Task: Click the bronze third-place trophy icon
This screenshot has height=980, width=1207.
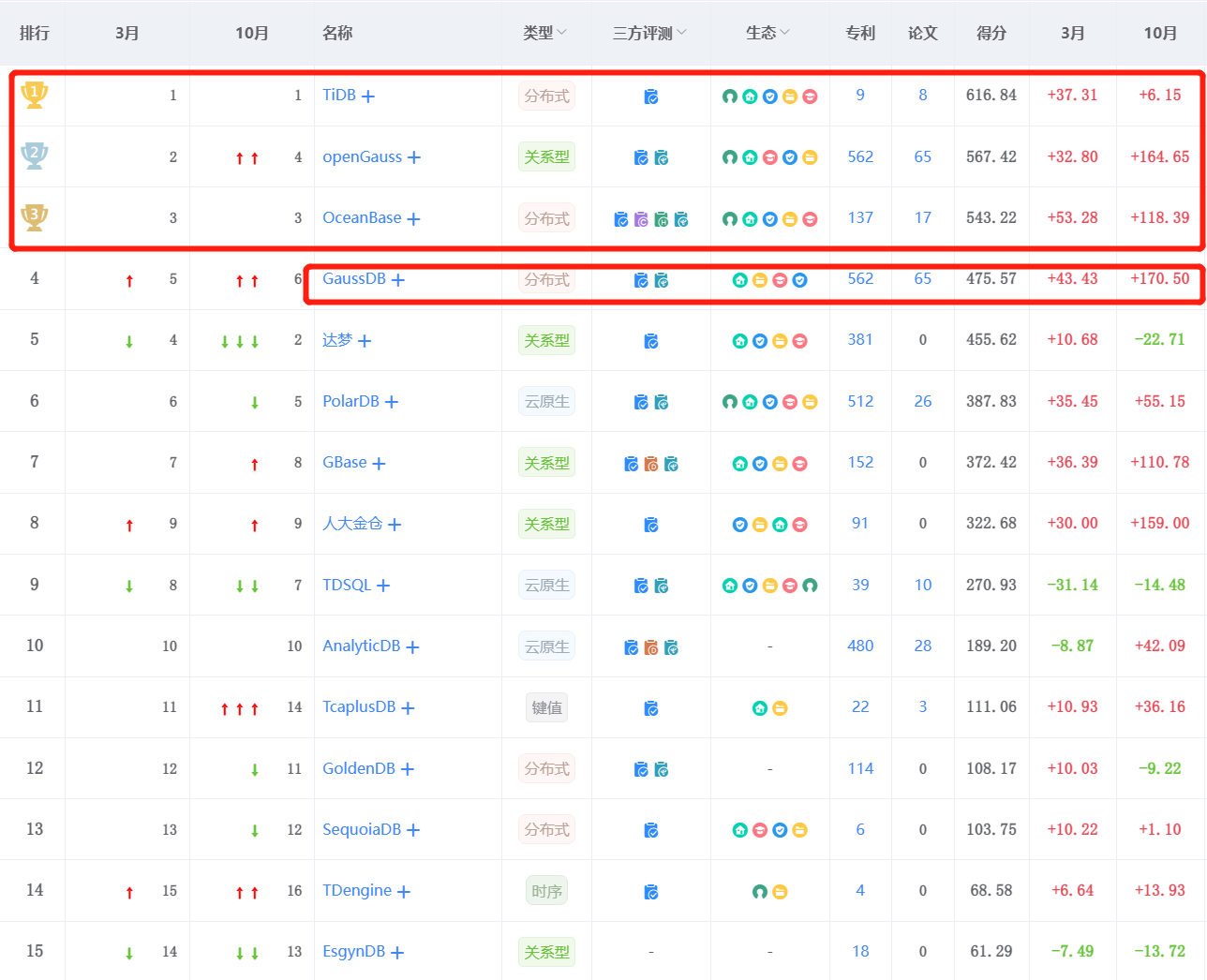Action: [x=35, y=217]
